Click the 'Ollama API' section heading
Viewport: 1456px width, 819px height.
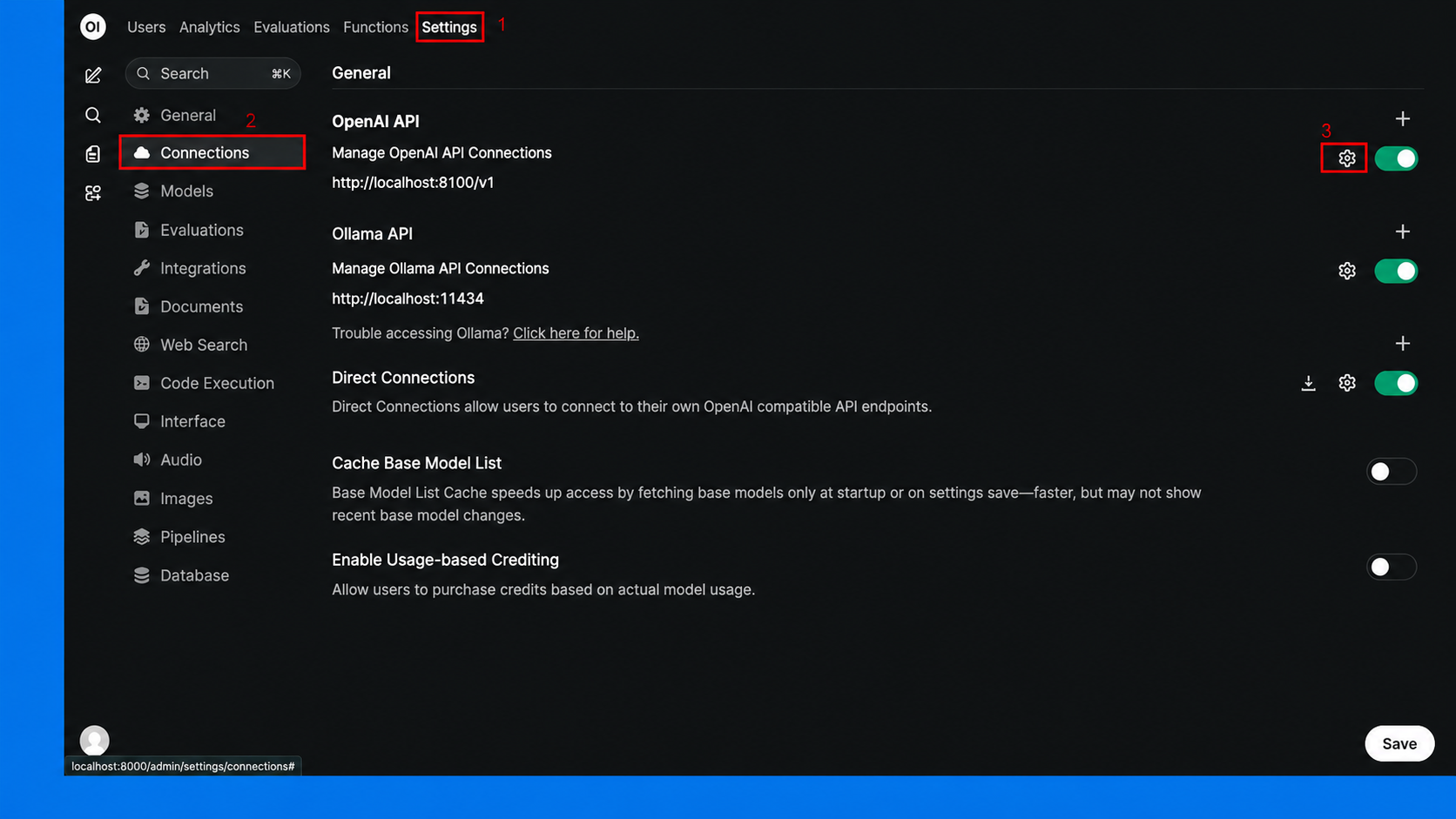pyautogui.click(x=372, y=233)
